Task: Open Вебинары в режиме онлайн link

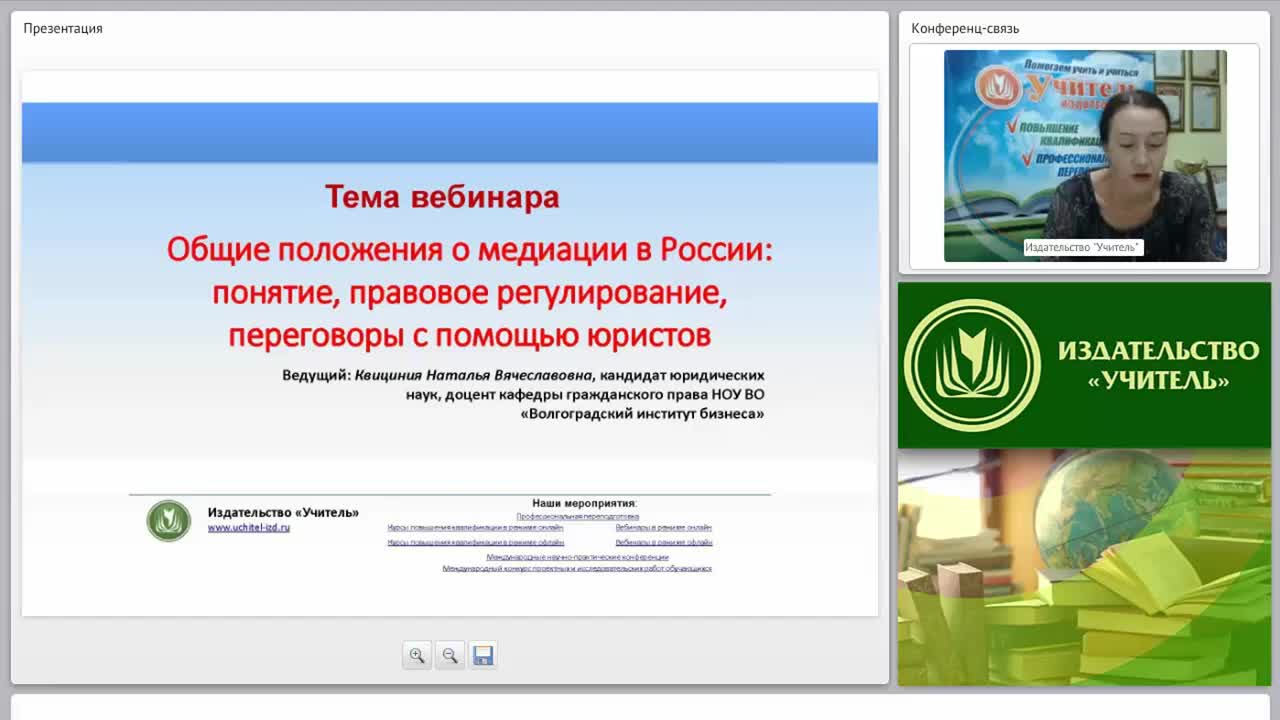Action: tap(664, 527)
